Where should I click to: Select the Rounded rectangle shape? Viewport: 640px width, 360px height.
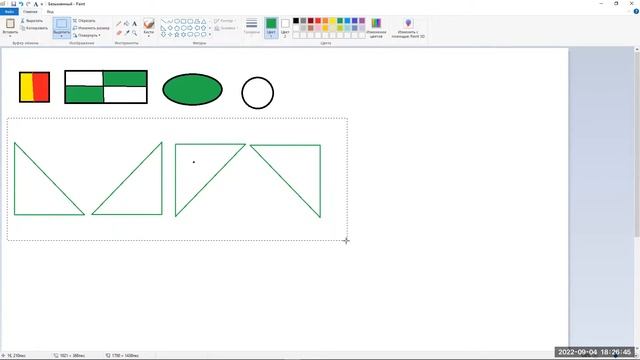pyautogui.click(x=190, y=21)
